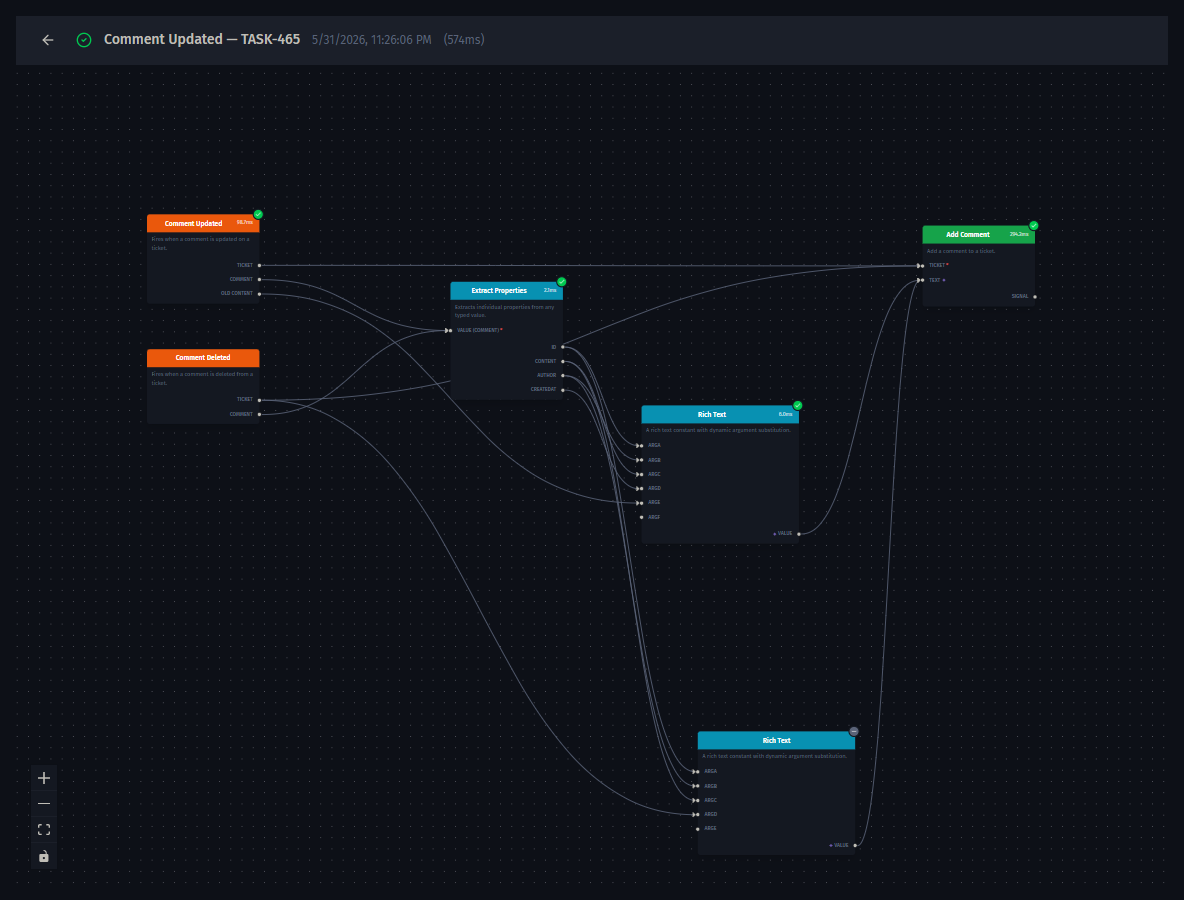Select the Comment Deleted node header
The image size is (1184, 900).
[x=203, y=358]
